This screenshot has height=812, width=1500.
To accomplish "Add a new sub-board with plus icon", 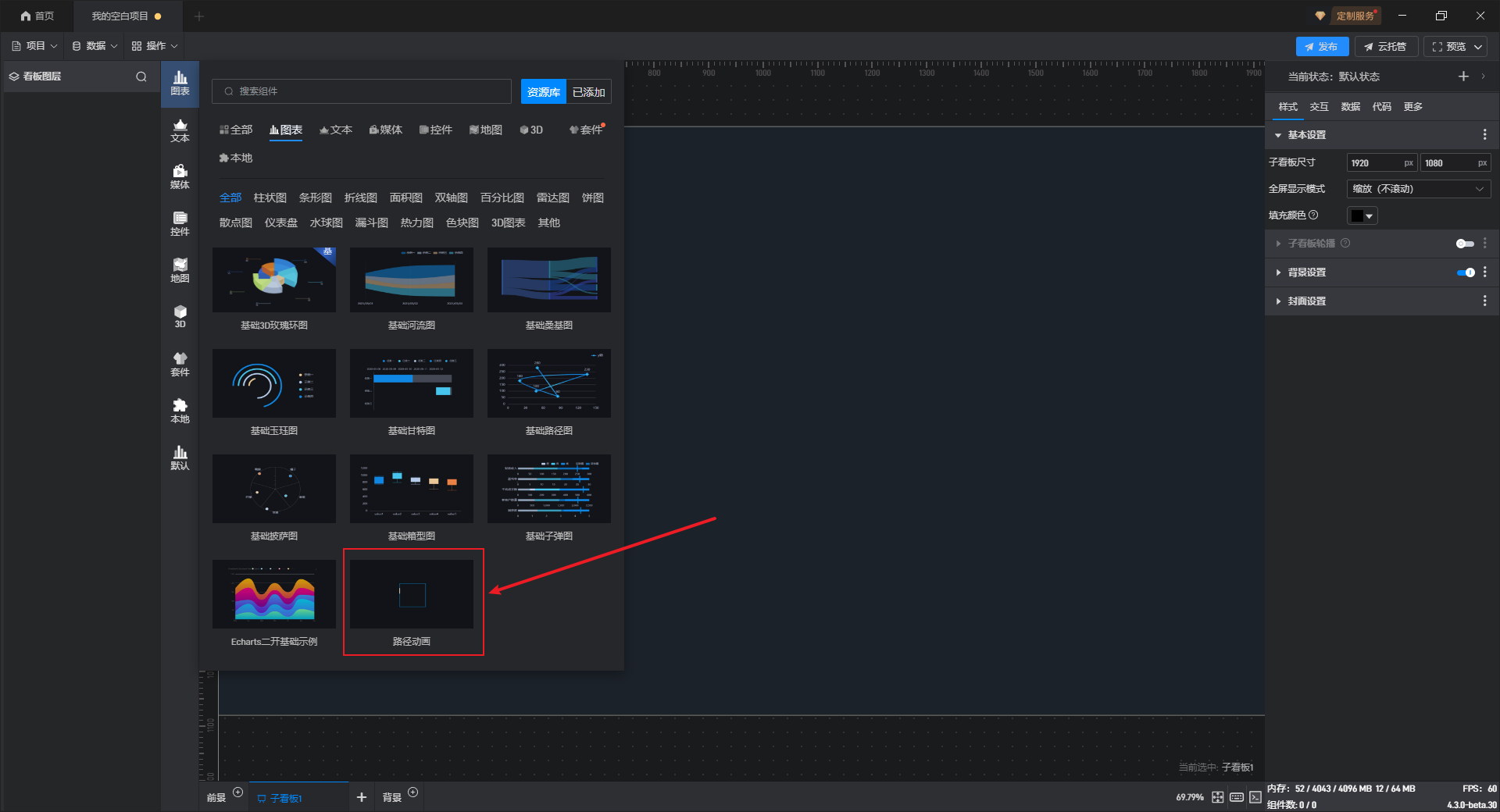I will (x=361, y=797).
